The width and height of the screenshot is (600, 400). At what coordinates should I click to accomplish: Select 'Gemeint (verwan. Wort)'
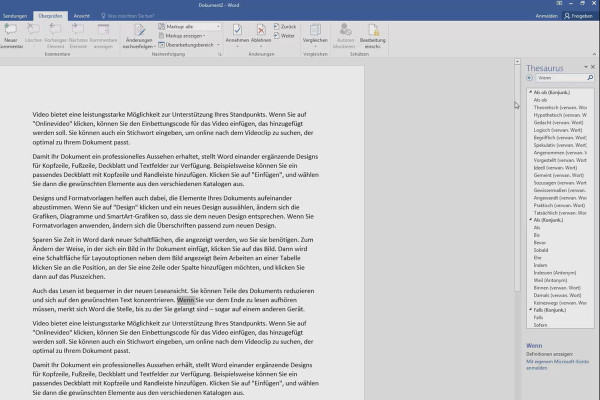559,175
